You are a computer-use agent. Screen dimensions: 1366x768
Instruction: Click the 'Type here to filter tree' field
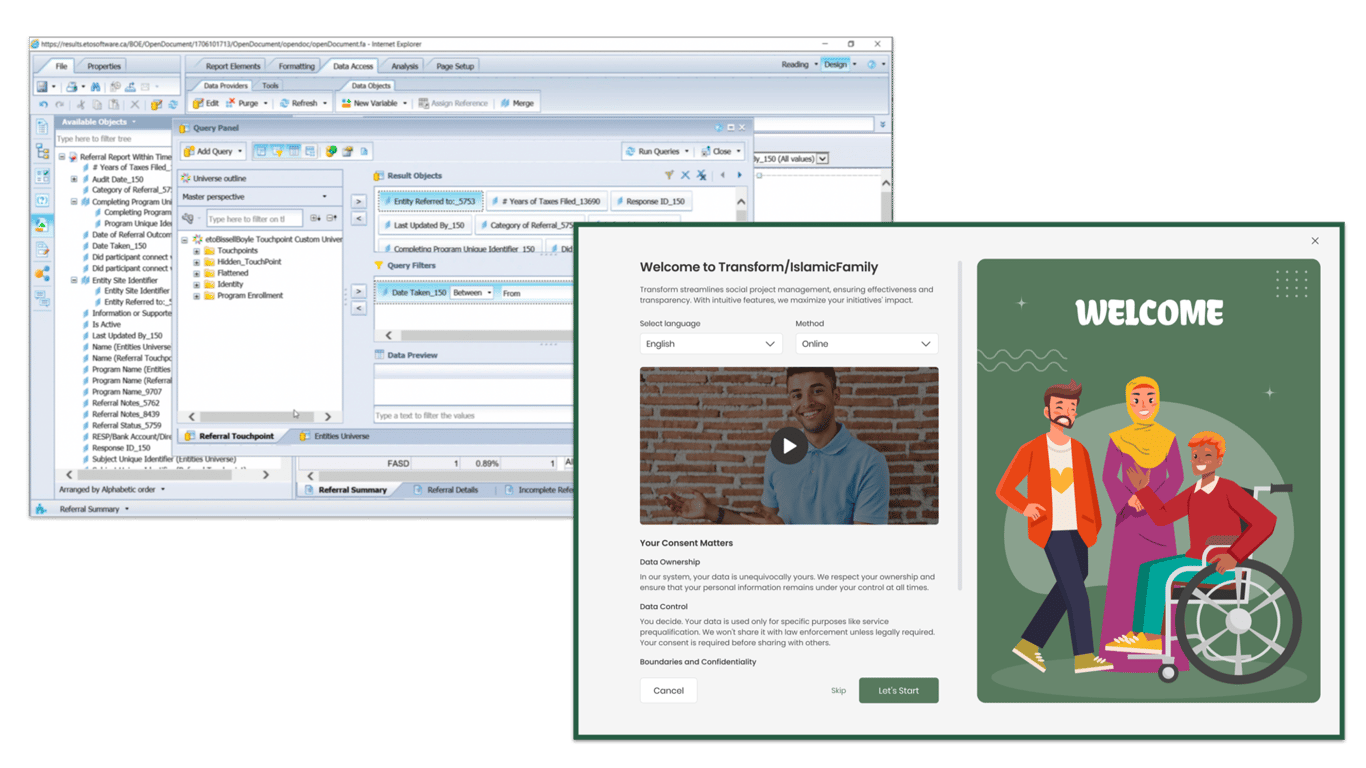(112, 139)
